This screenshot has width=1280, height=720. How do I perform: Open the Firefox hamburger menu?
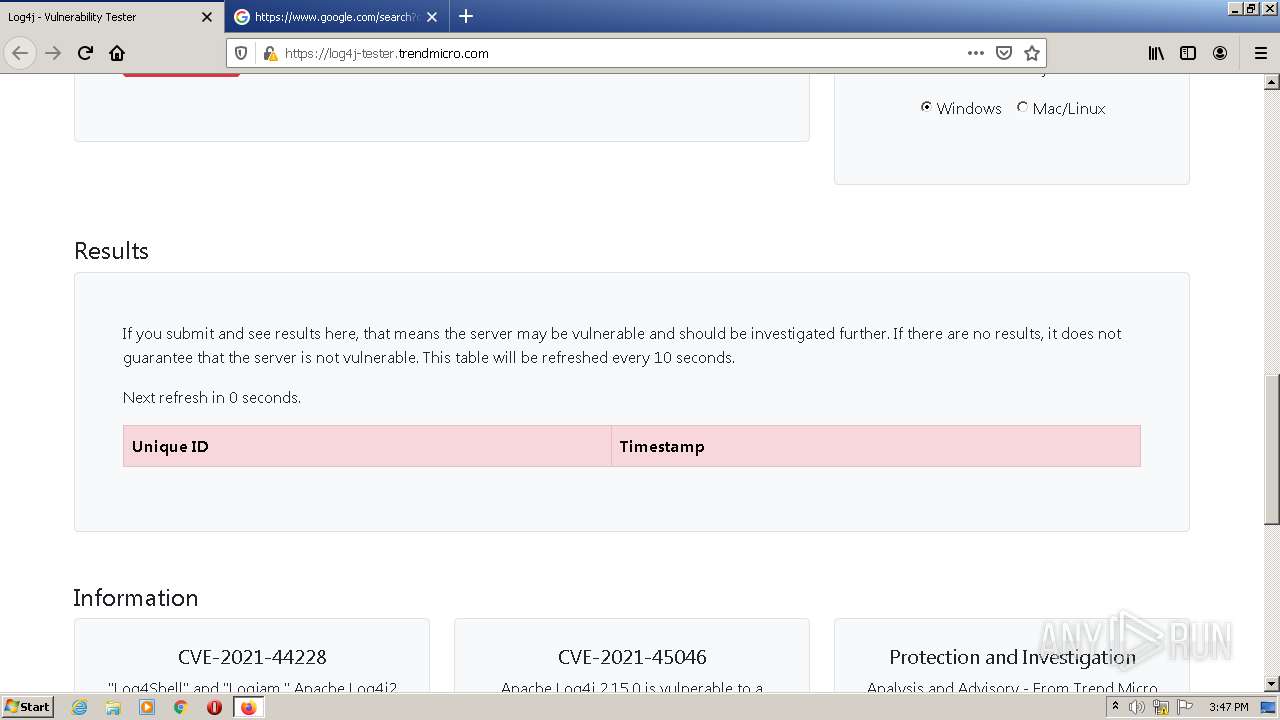click(1260, 53)
